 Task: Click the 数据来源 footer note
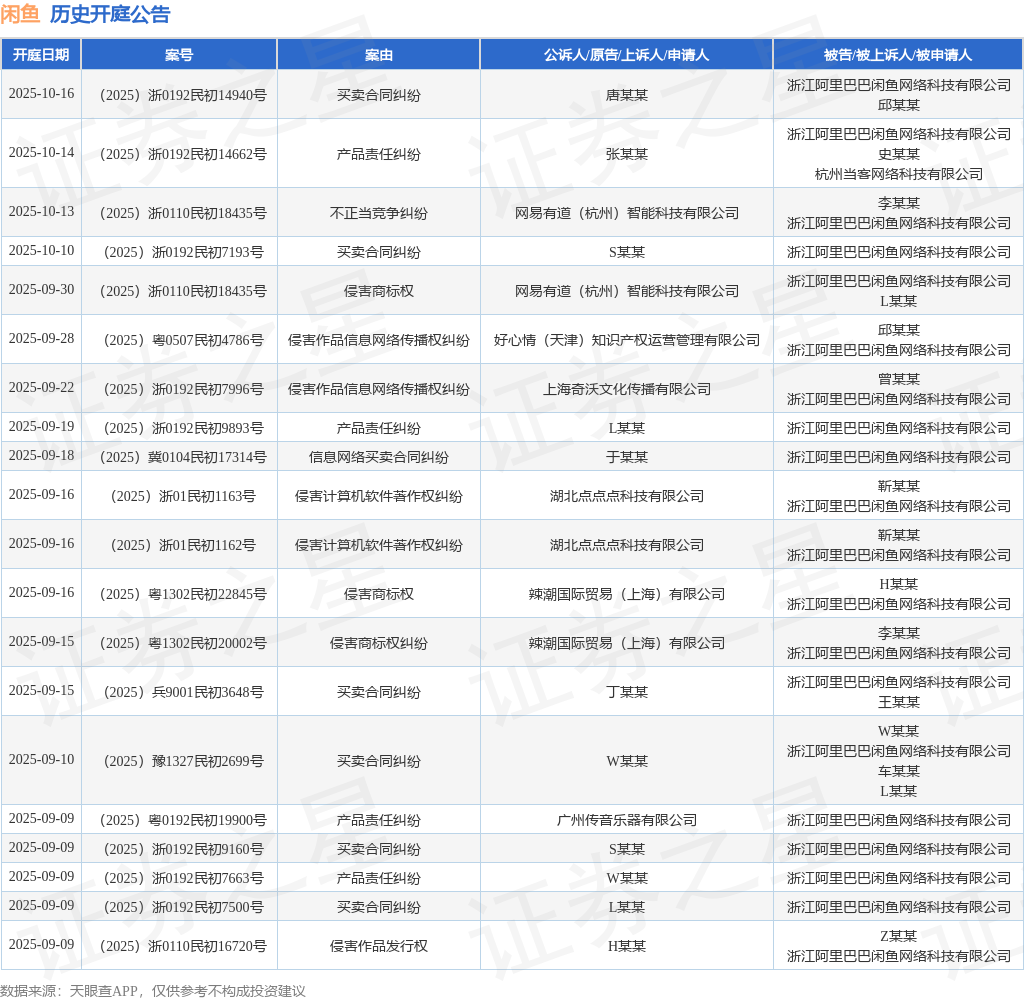pyautogui.click(x=153, y=991)
